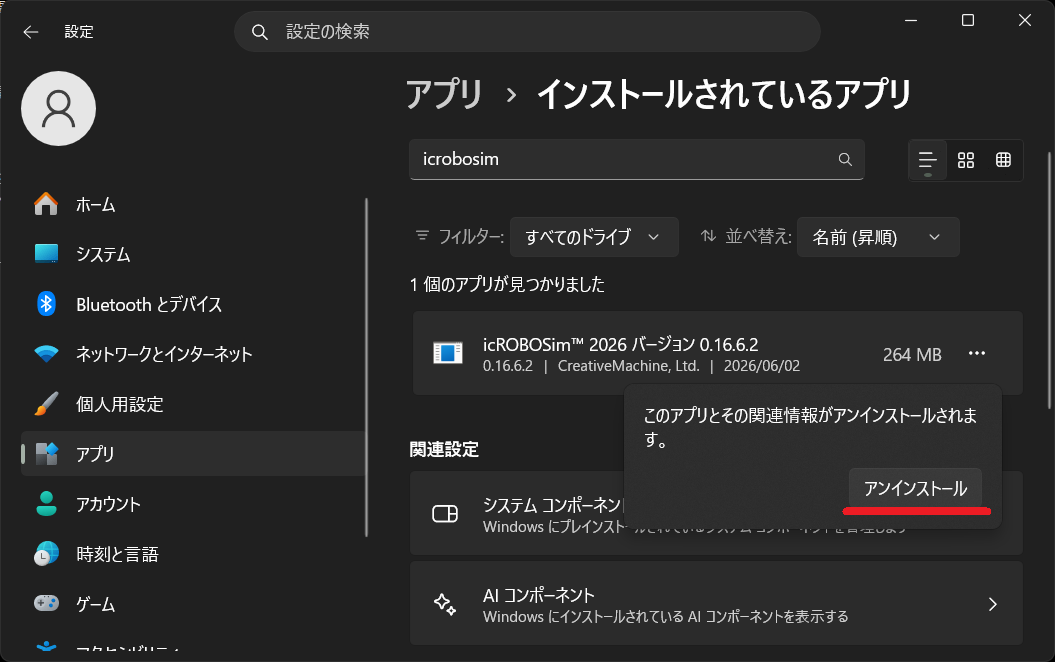
Task: Click the ゲーム controller icon
Action: click(x=46, y=603)
